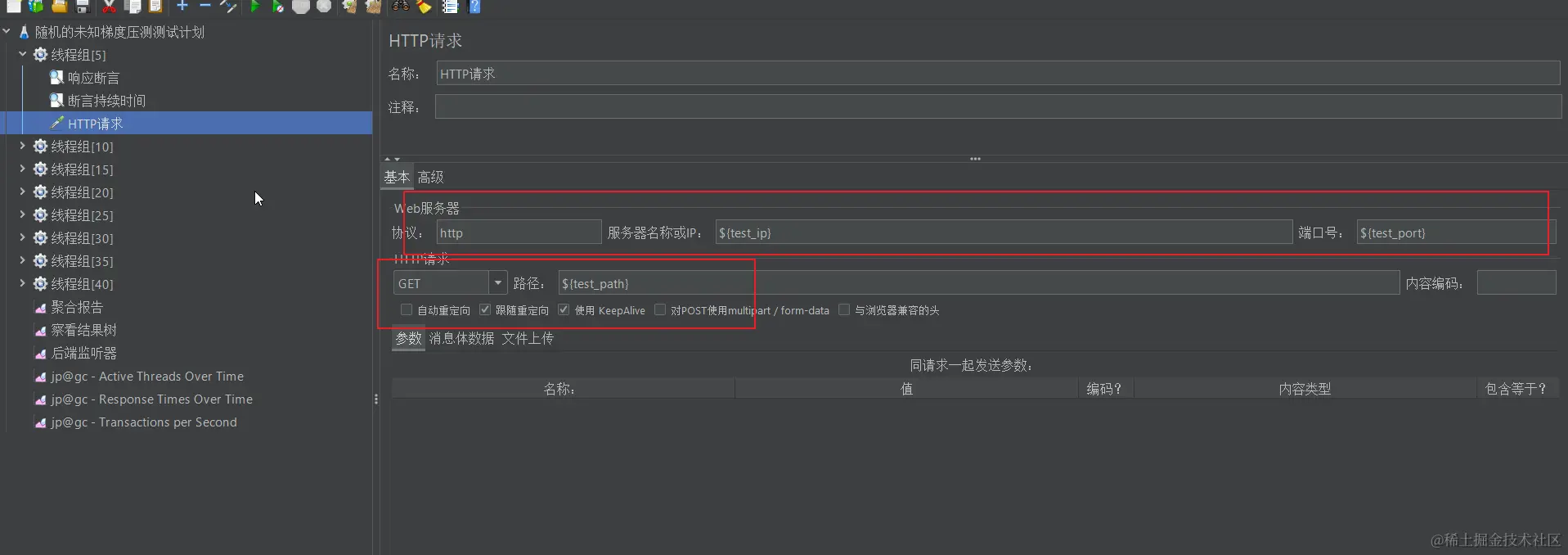Select jp@gc - Active Threads Over Time
1568x555 pixels.
tap(147, 377)
